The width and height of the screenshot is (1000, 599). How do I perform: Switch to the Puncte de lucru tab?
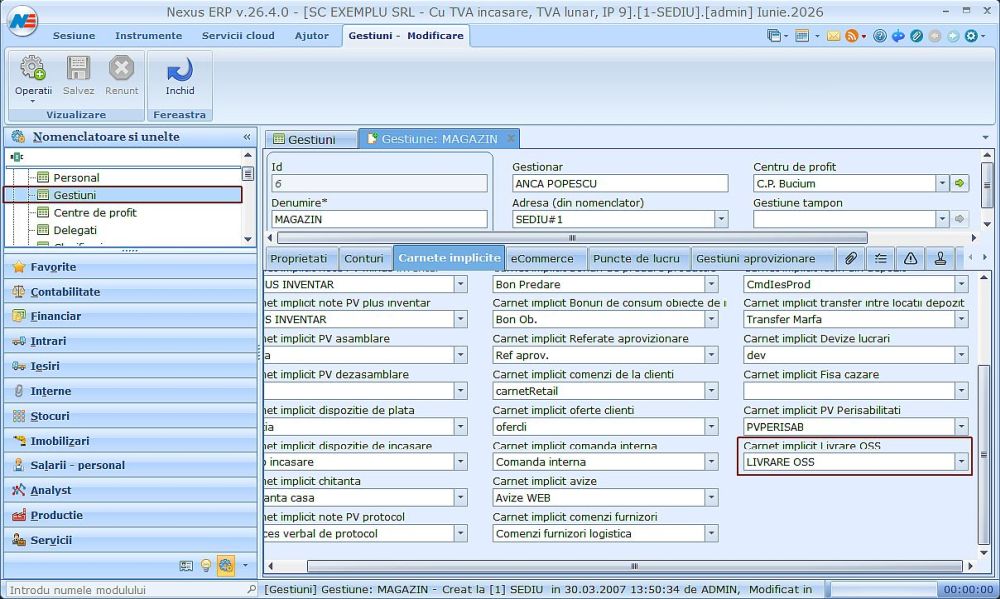(x=636, y=258)
